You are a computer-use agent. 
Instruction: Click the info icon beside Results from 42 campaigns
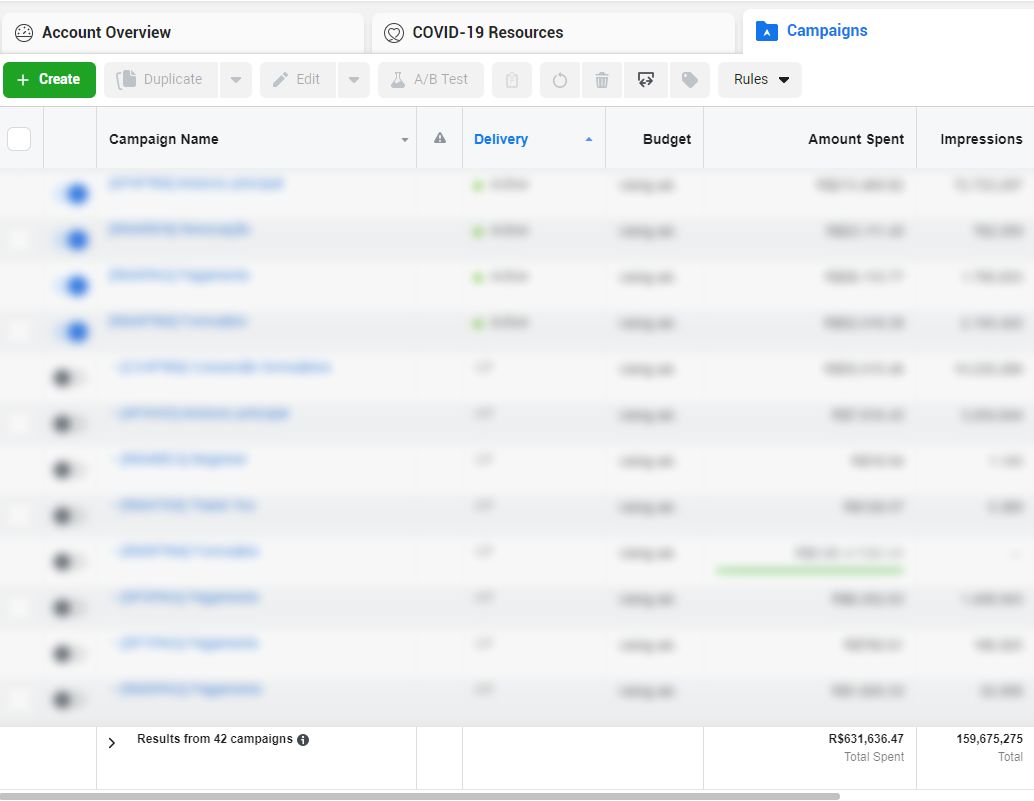(303, 740)
